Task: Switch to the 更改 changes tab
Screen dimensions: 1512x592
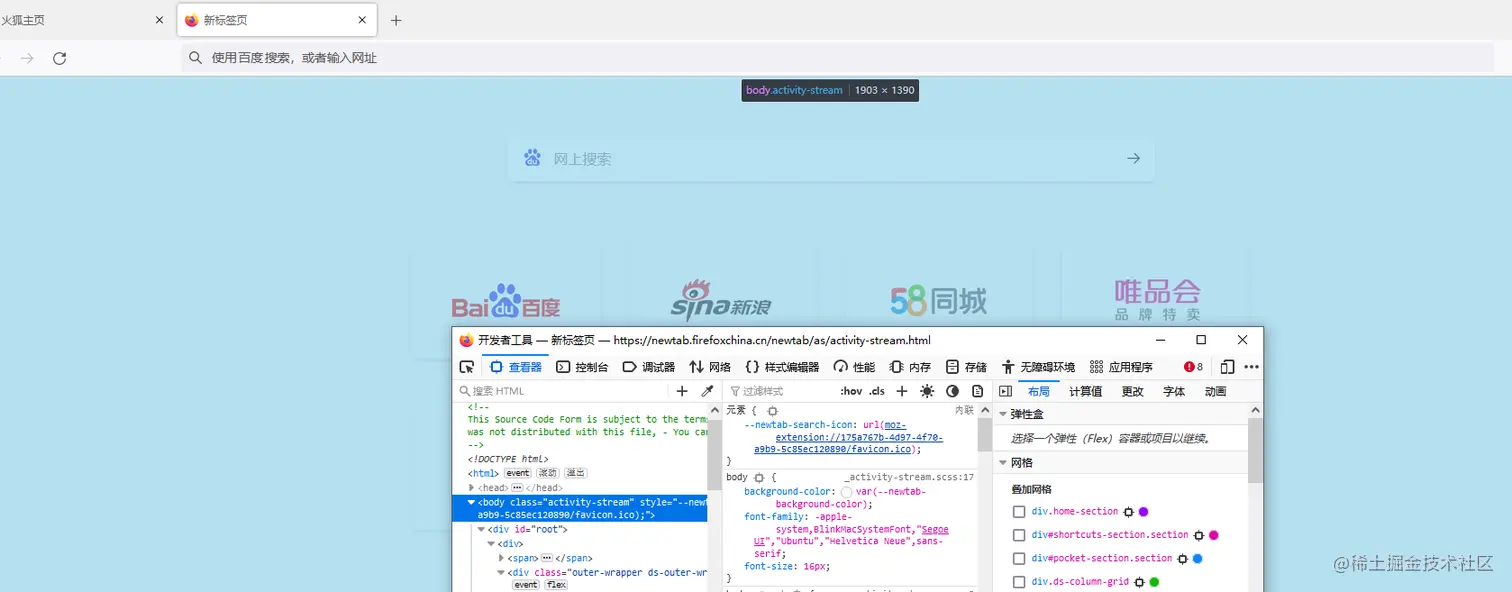Action: click(x=1132, y=391)
